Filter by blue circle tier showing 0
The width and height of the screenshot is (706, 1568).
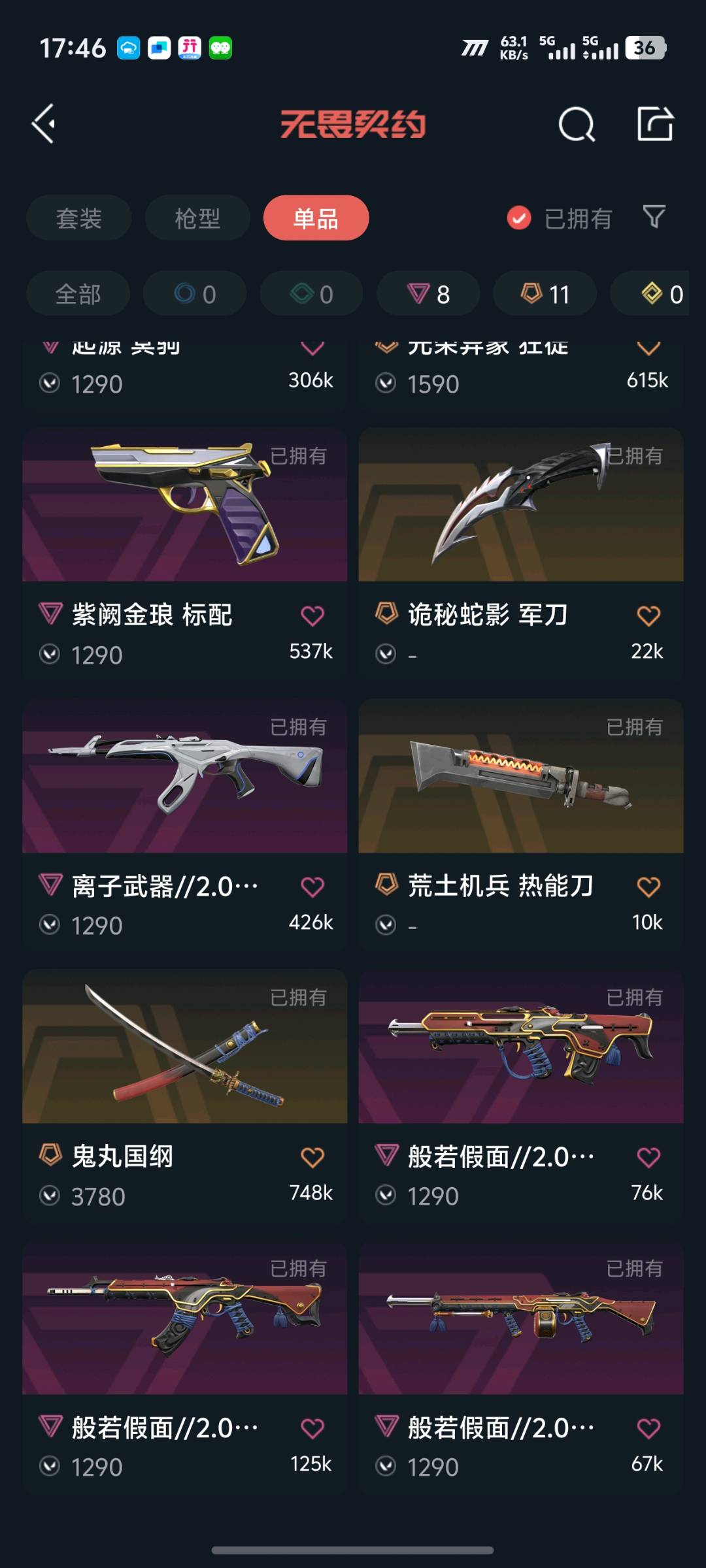click(195, 294)
